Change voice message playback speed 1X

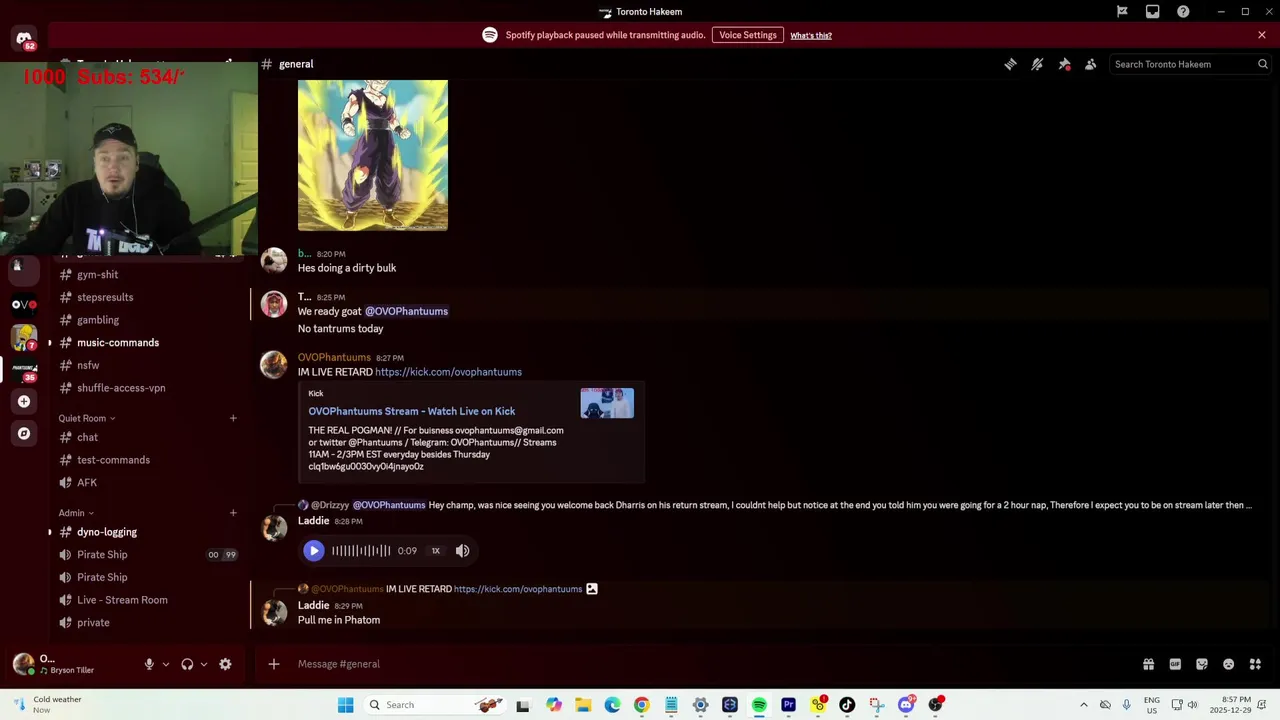[x=436, y=551]
